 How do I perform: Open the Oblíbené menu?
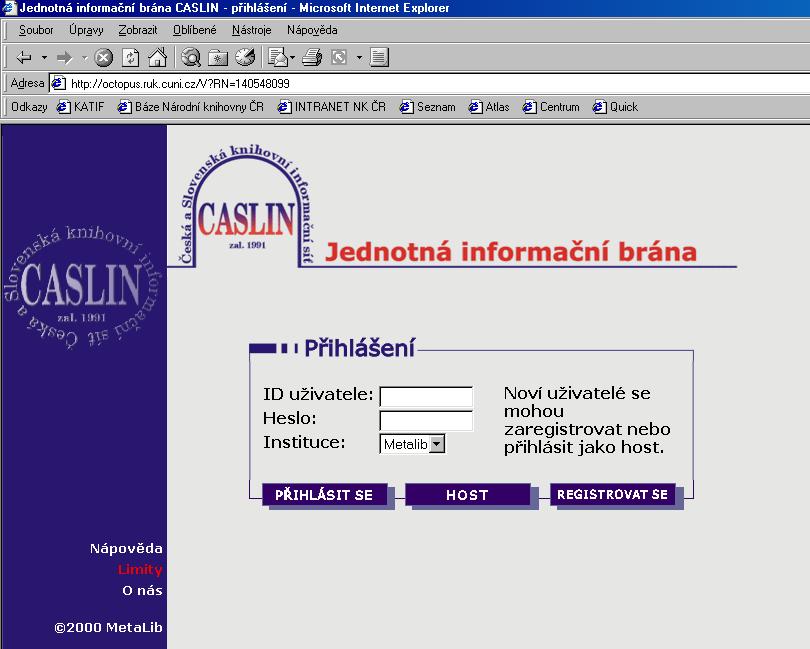click(194, 30)
